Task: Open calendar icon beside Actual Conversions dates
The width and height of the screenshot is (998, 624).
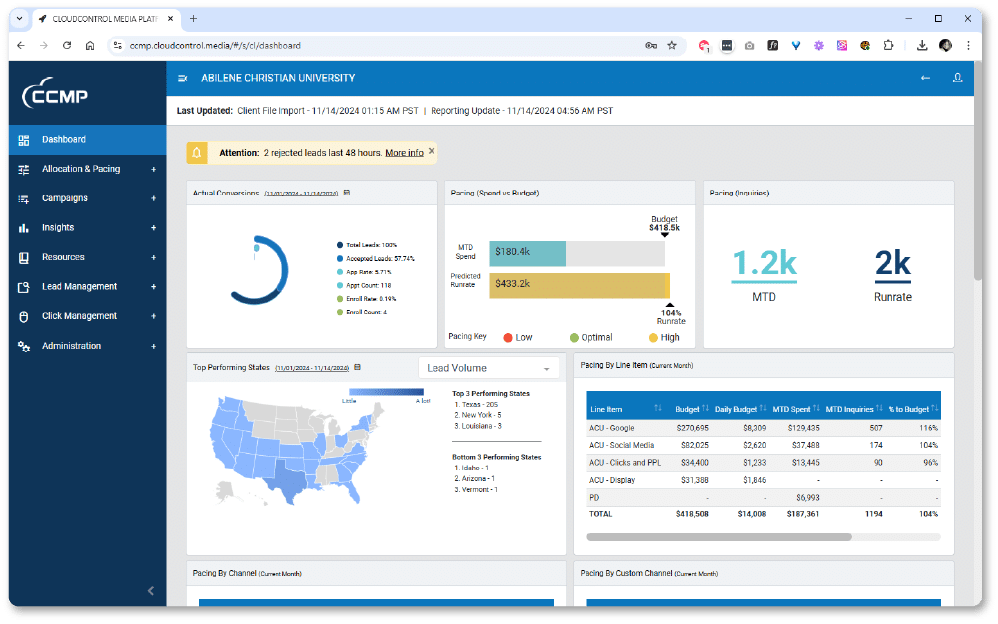Action: click(x=347, y=193)
